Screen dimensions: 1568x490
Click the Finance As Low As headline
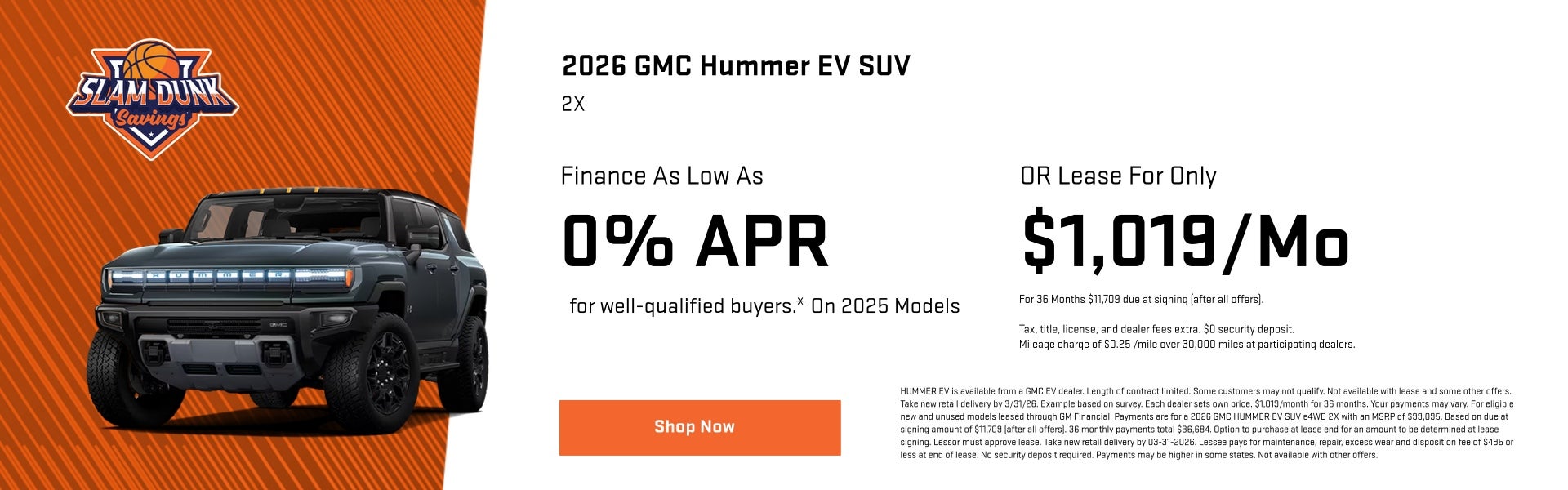click(661, 176)
